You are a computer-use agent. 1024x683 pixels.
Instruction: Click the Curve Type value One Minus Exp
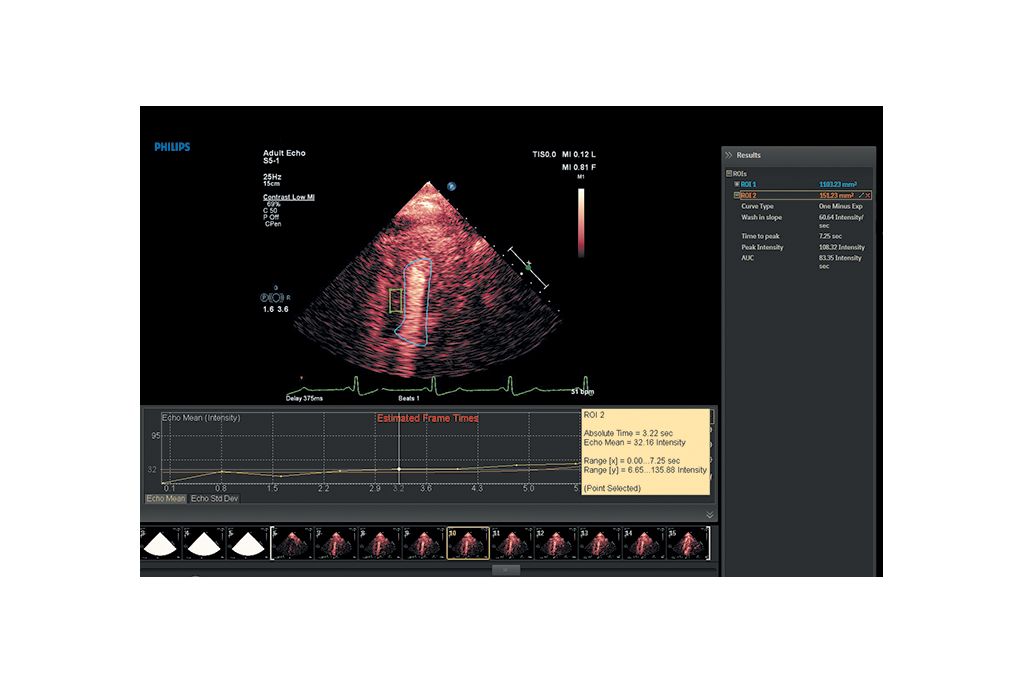click(x=840, y=206)
